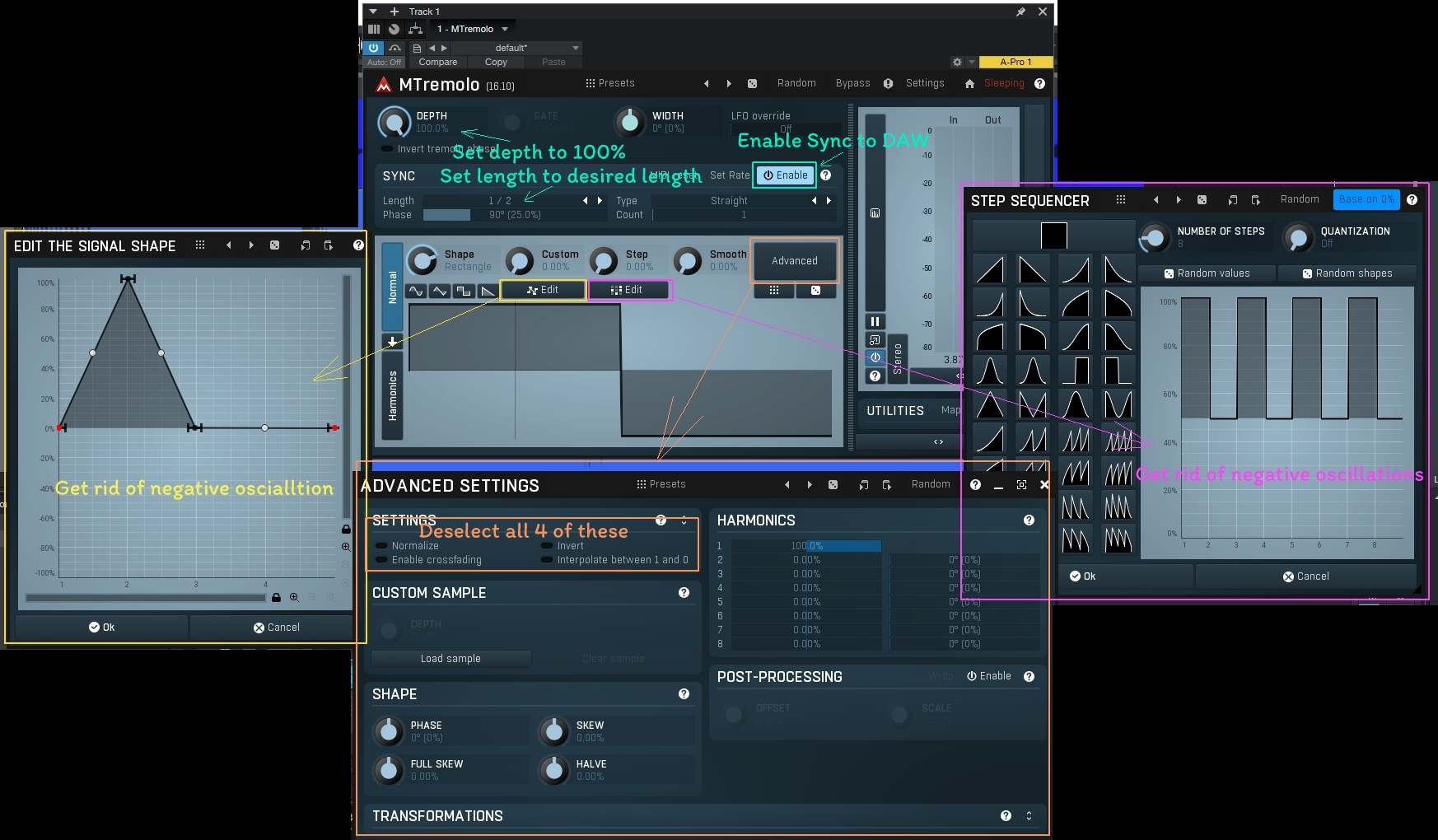
Task: Click Random shapes in Step Sequencer
Action: click(x=1347, y=273)
